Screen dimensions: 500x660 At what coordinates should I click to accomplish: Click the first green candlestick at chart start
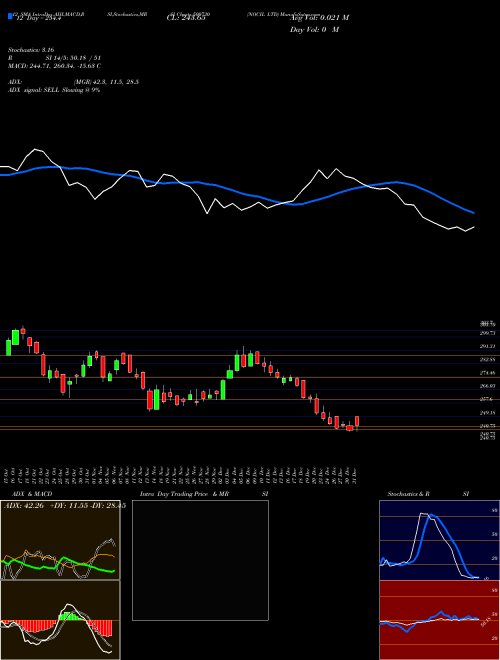(x=8, y=347)
